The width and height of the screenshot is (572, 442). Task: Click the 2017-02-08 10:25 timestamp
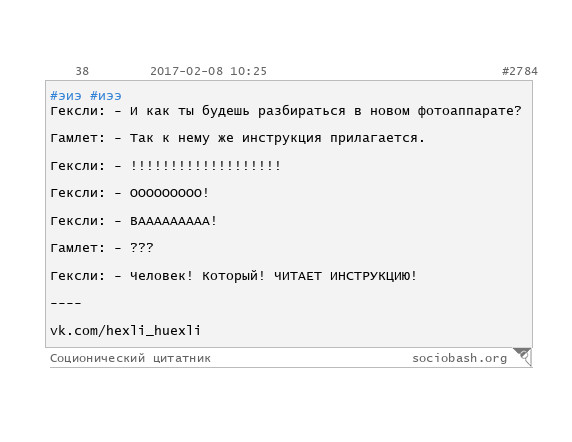[x=208, y=71]
